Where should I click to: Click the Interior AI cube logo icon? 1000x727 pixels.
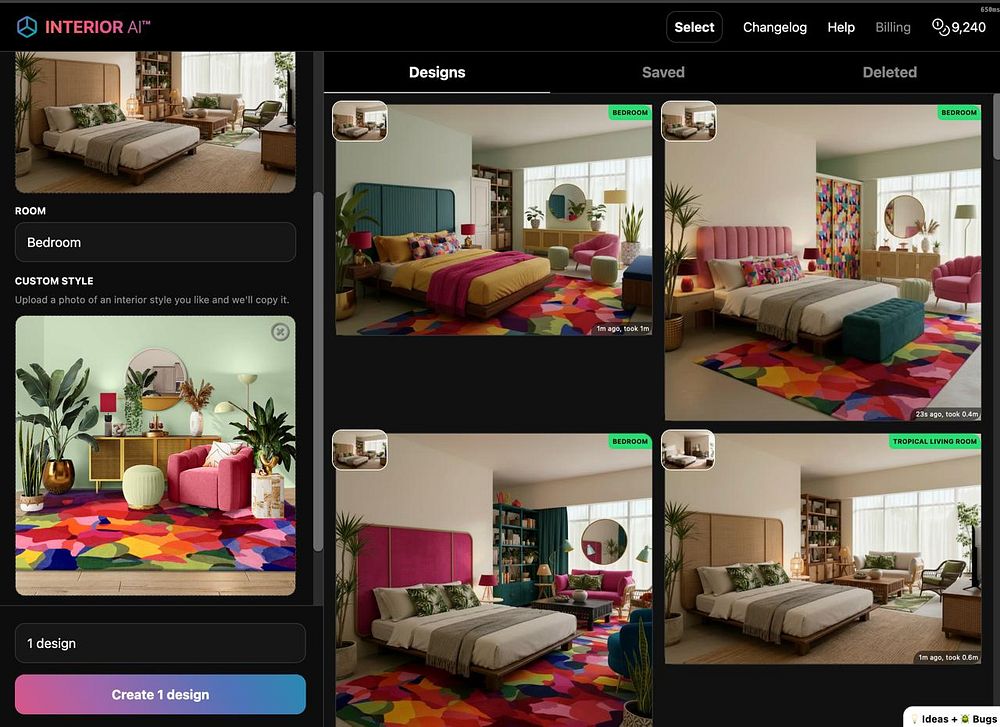27,27
